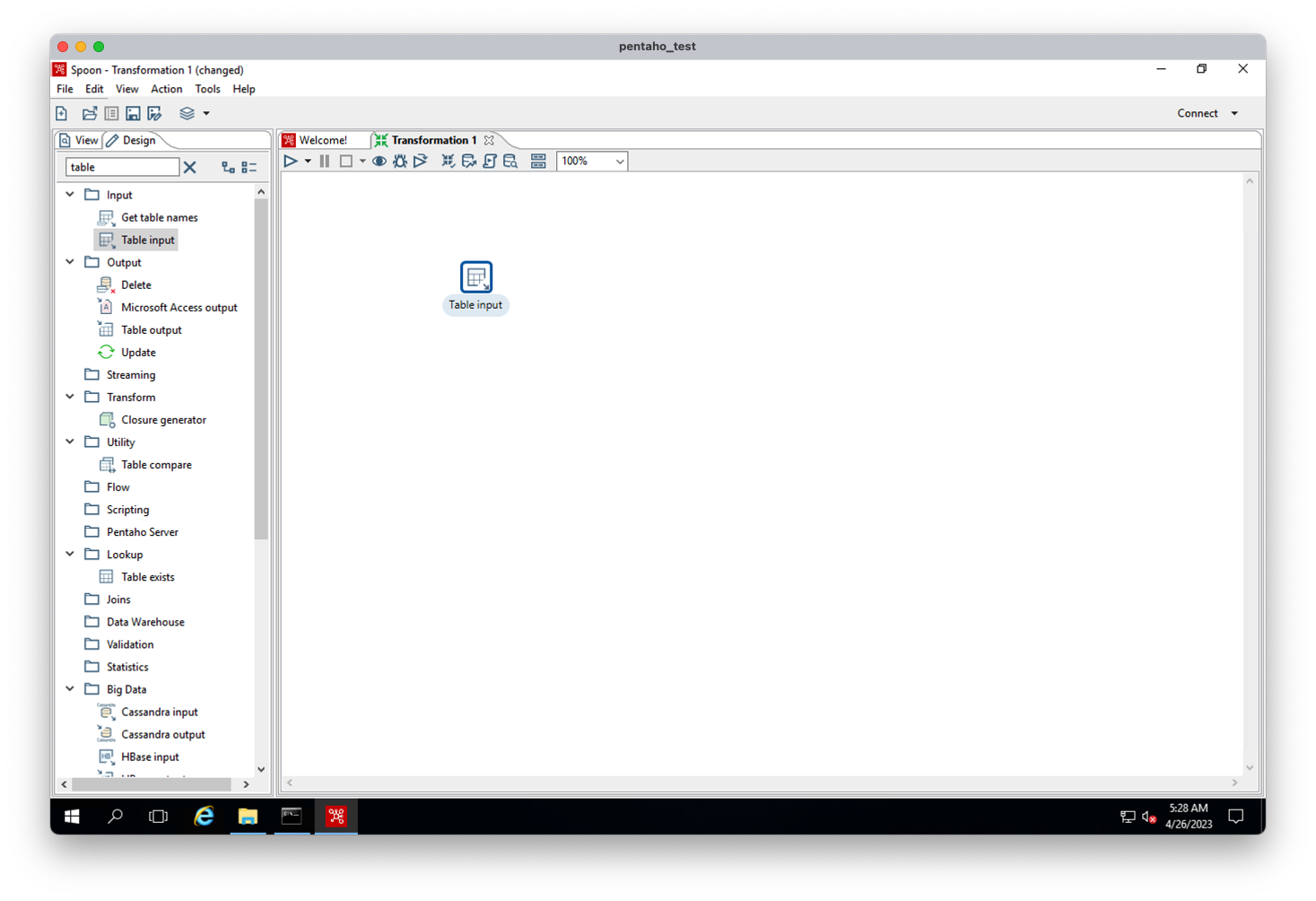Select the Closure generator step
The height and width of the screenshot is (901, 1316).
pos(153,420)
